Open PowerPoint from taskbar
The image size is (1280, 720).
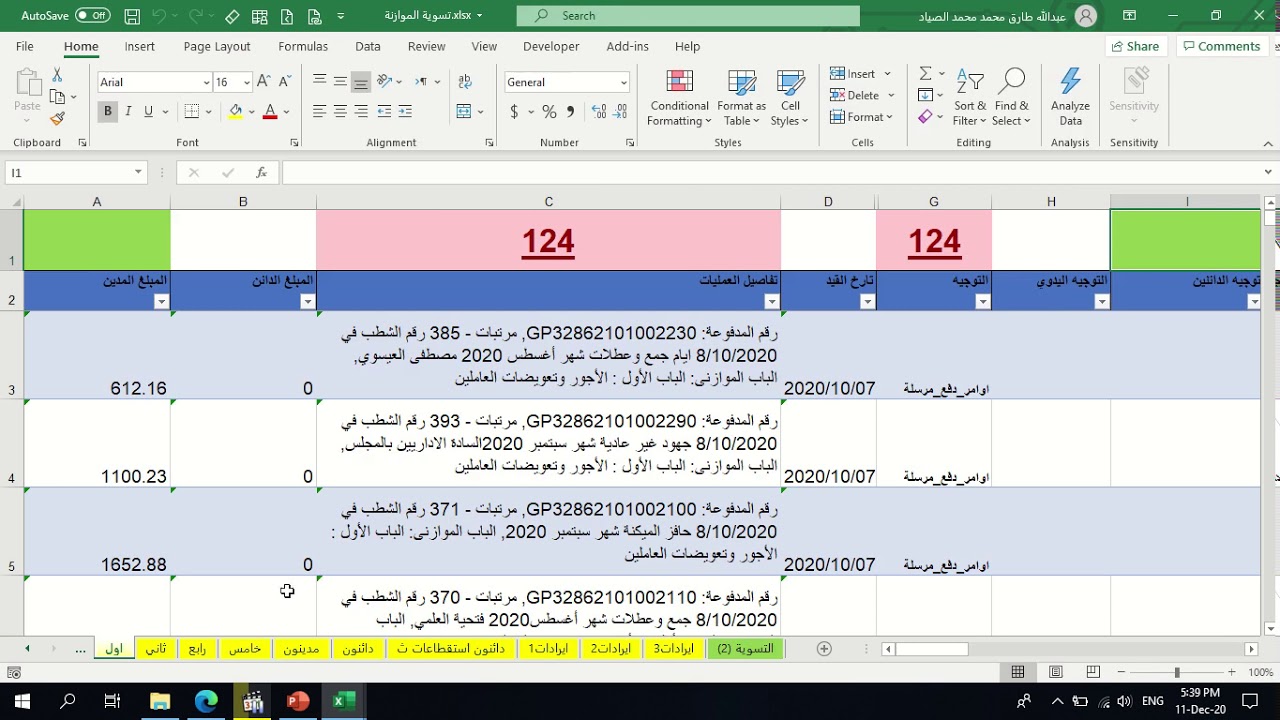(298, 702)
